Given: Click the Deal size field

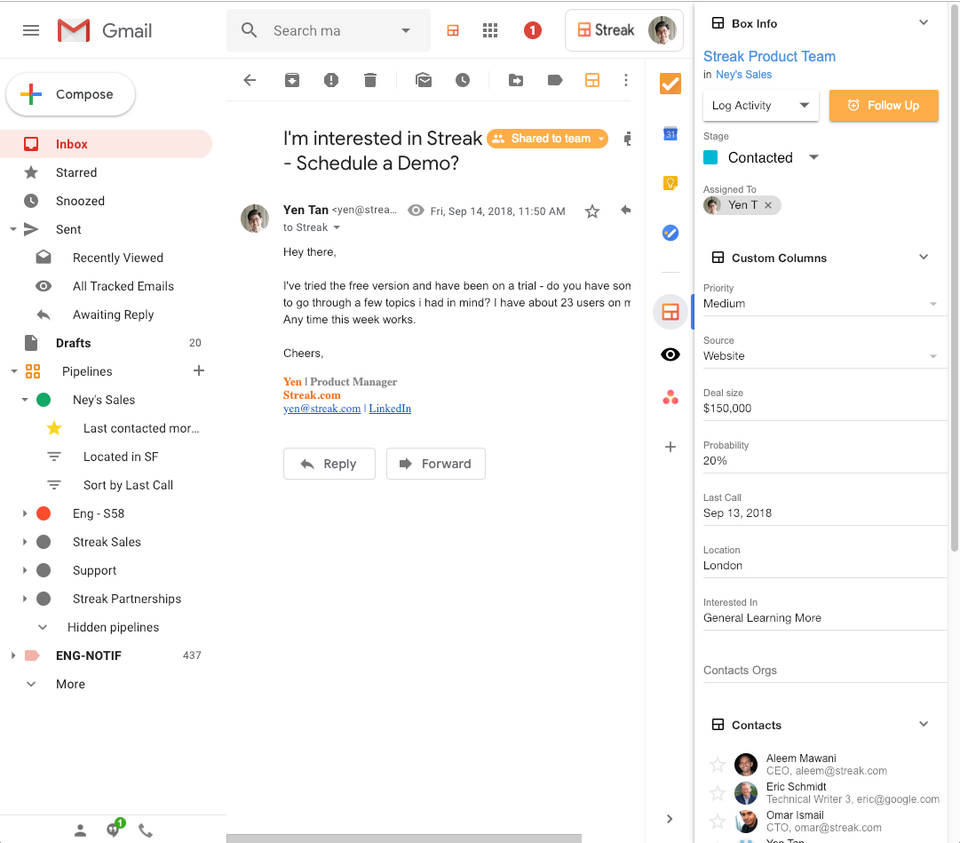Looking at the screenshot, I should [x=822, y=408].
